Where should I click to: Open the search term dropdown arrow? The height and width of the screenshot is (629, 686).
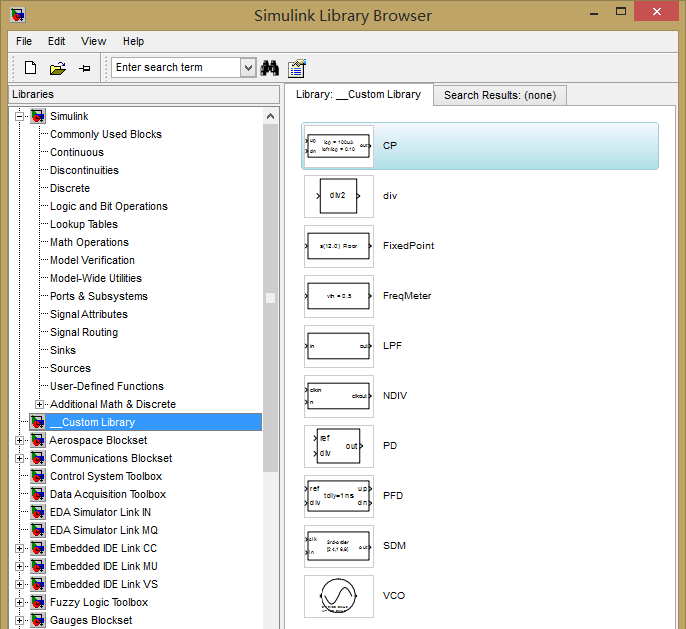[x=248, y=68]
